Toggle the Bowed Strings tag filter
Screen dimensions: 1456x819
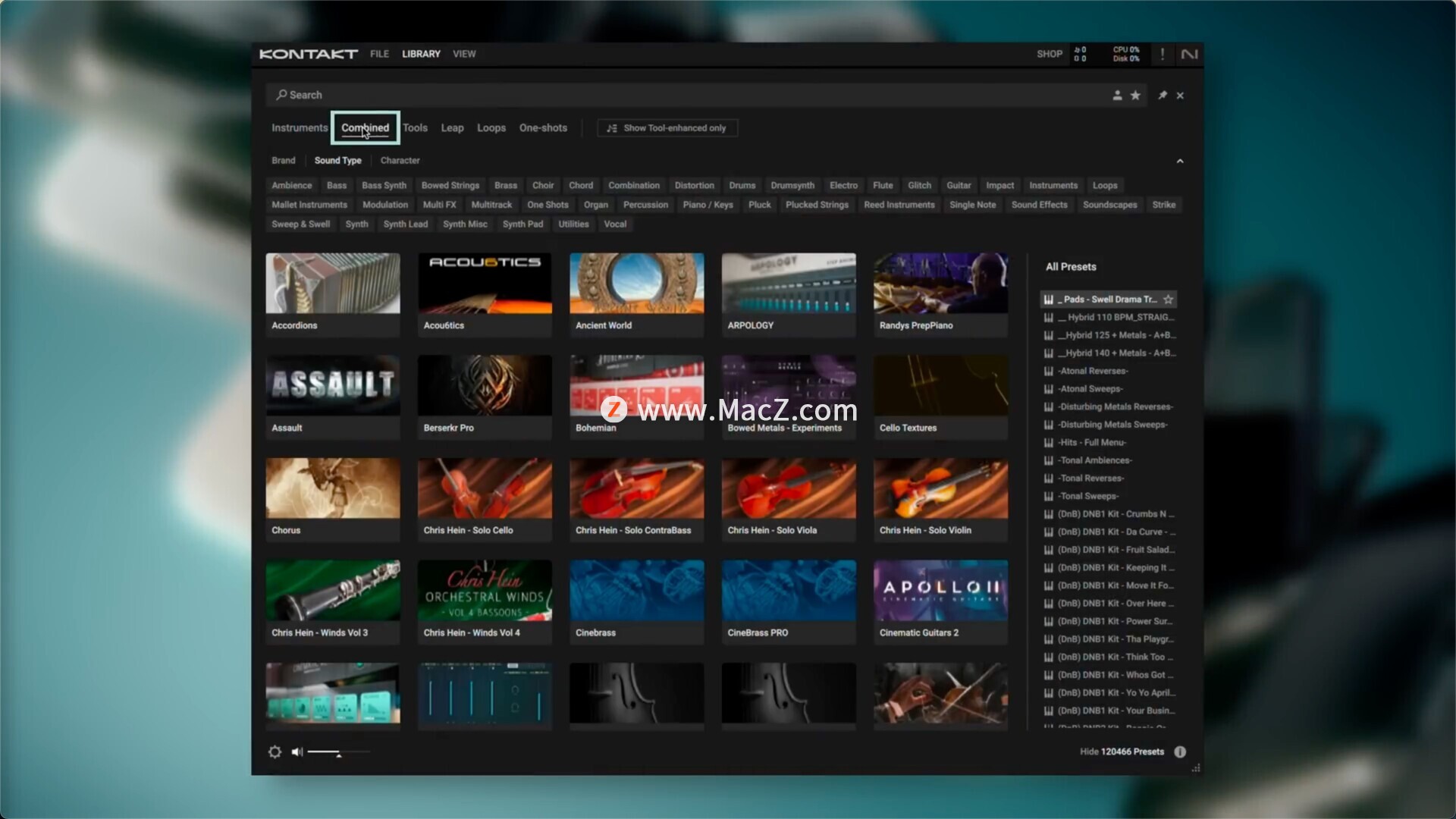(x=450, y=186)
